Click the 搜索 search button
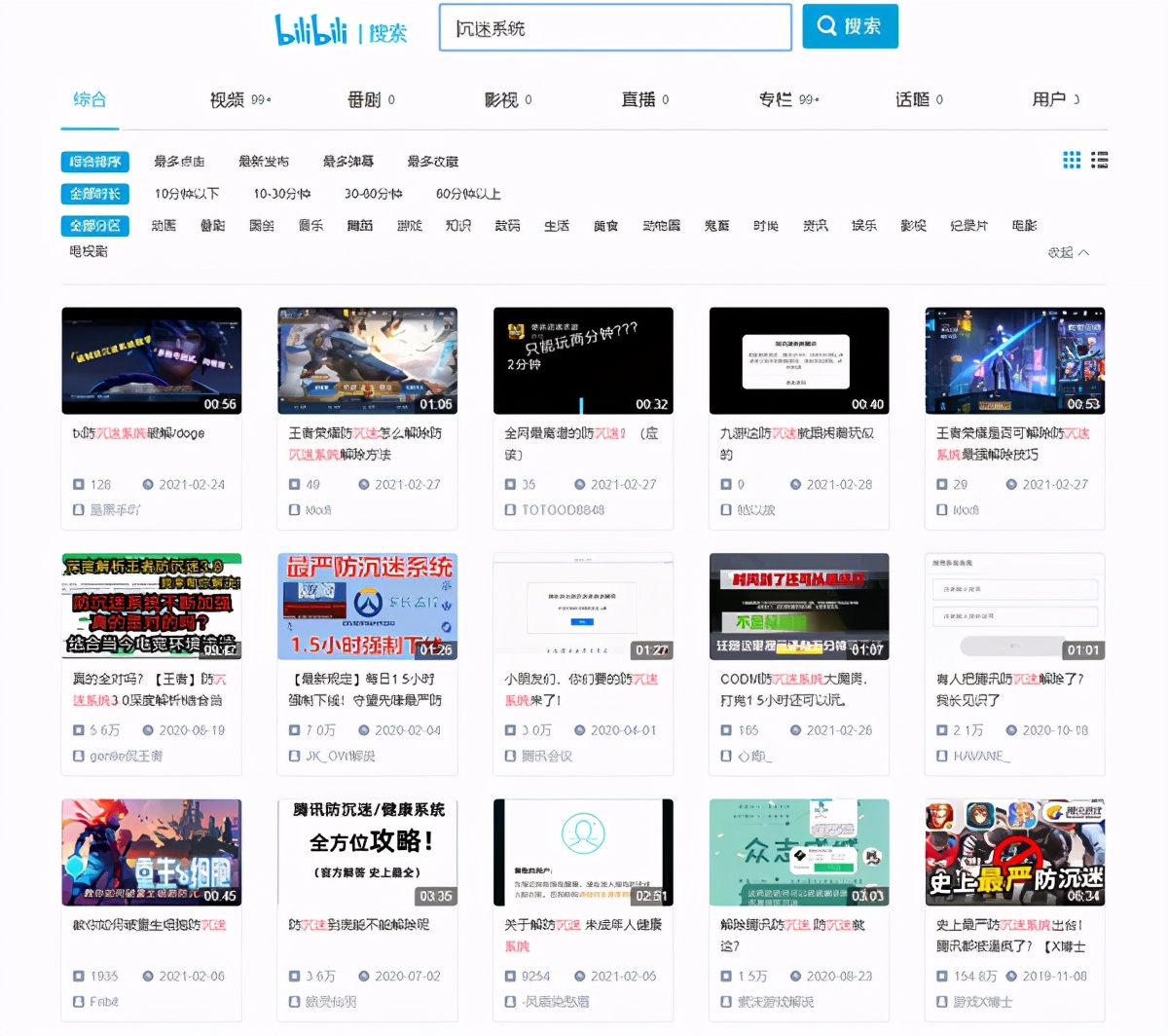Viewport: 1168px width, 1036px height. 850,26
